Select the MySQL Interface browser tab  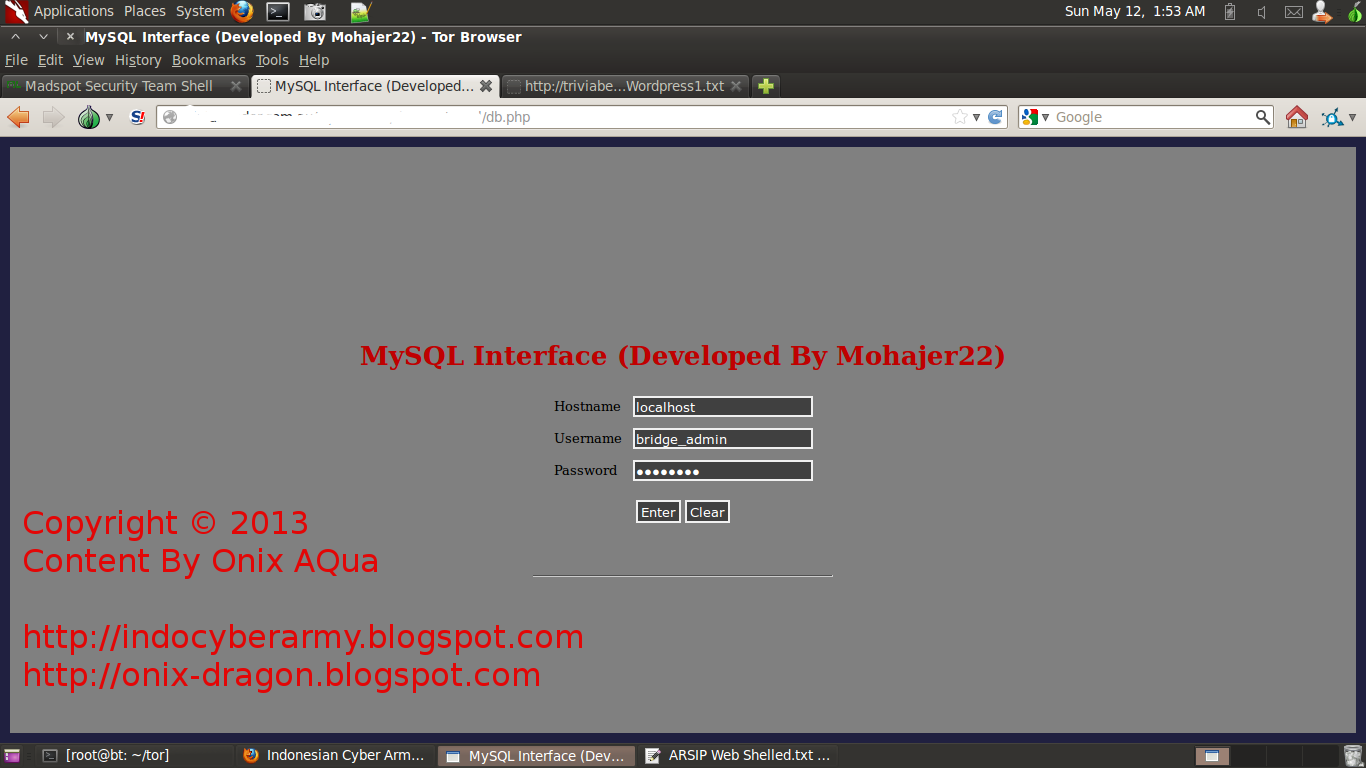pyautogui.click(x=374, y=86)
